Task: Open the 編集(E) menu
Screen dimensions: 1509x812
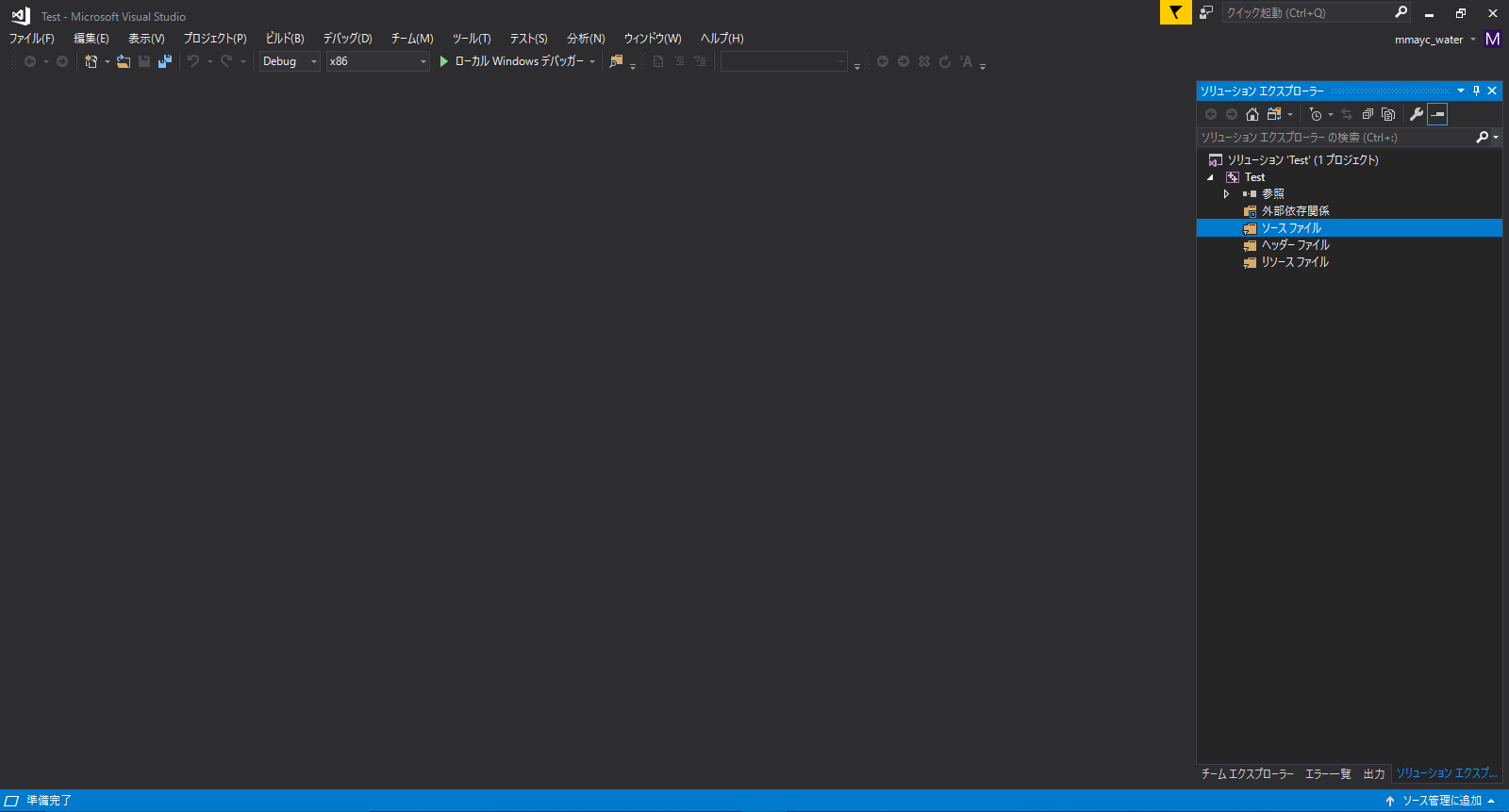Action: point(91,39)
